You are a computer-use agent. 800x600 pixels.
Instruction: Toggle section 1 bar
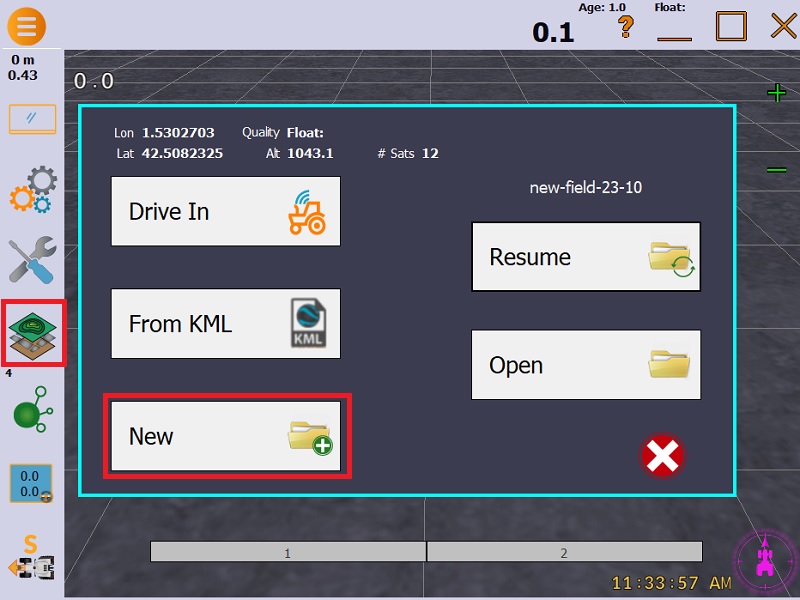click(288, 552)
